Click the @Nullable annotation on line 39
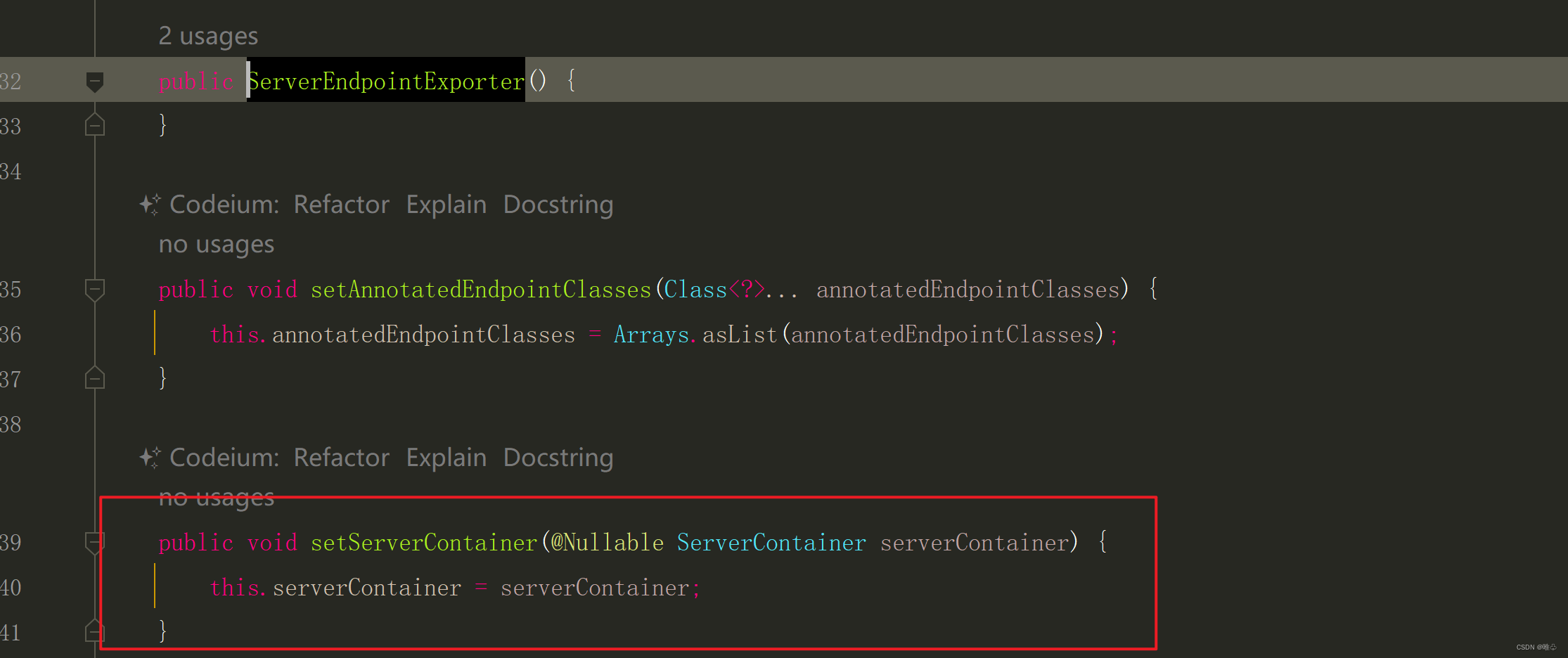This screenshot has width=1568, height=658. (x=609, y=542)
